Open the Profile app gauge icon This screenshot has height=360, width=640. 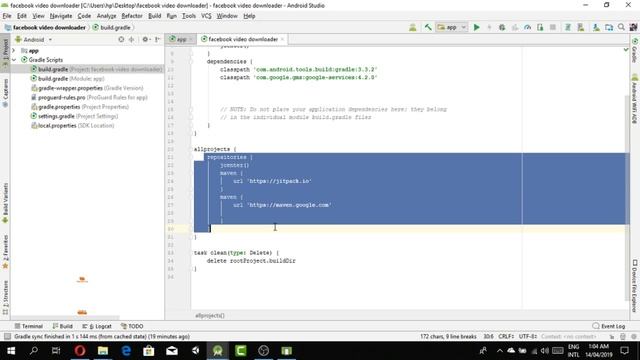[x=527, y=27]
